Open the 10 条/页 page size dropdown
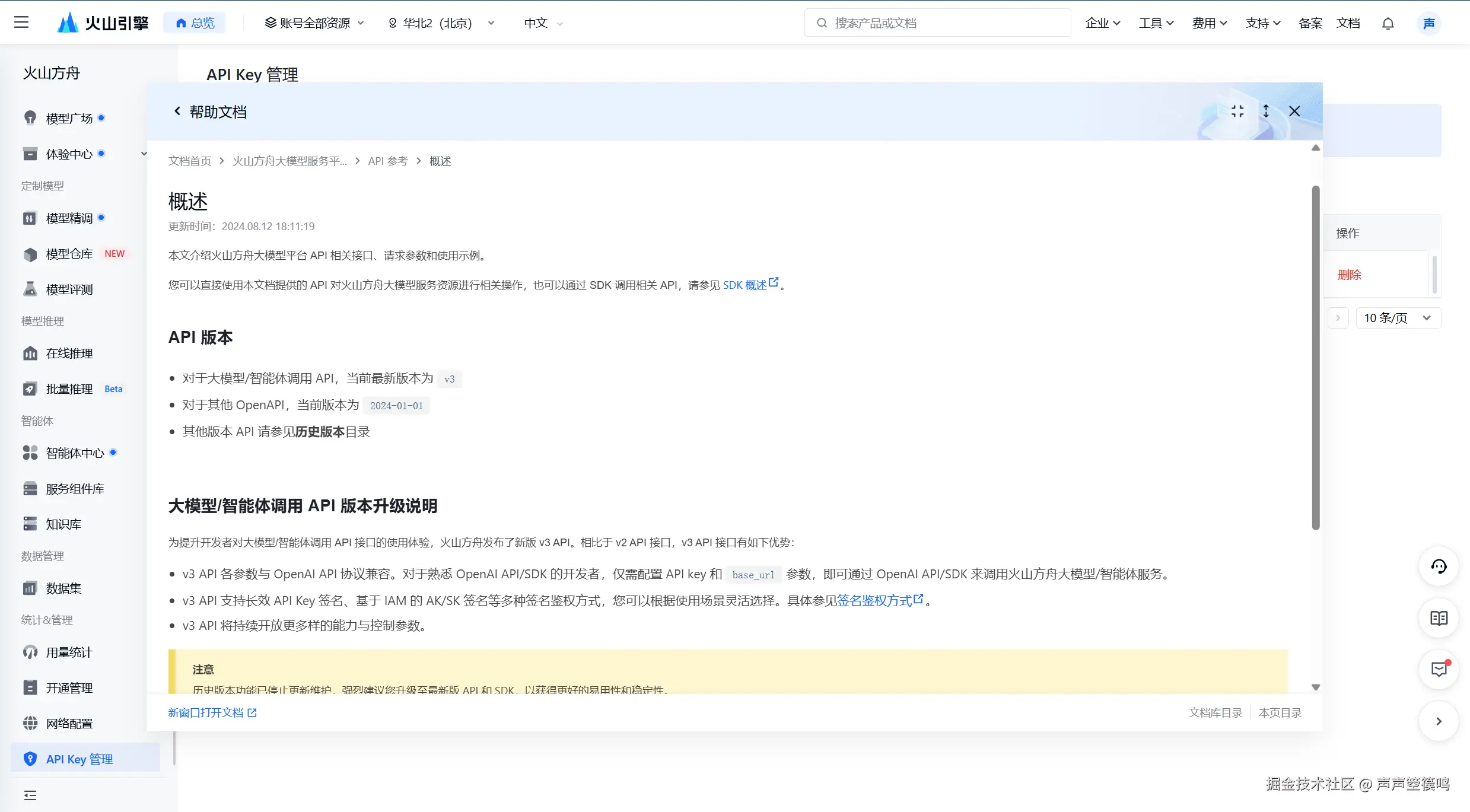 (1397, 317)
